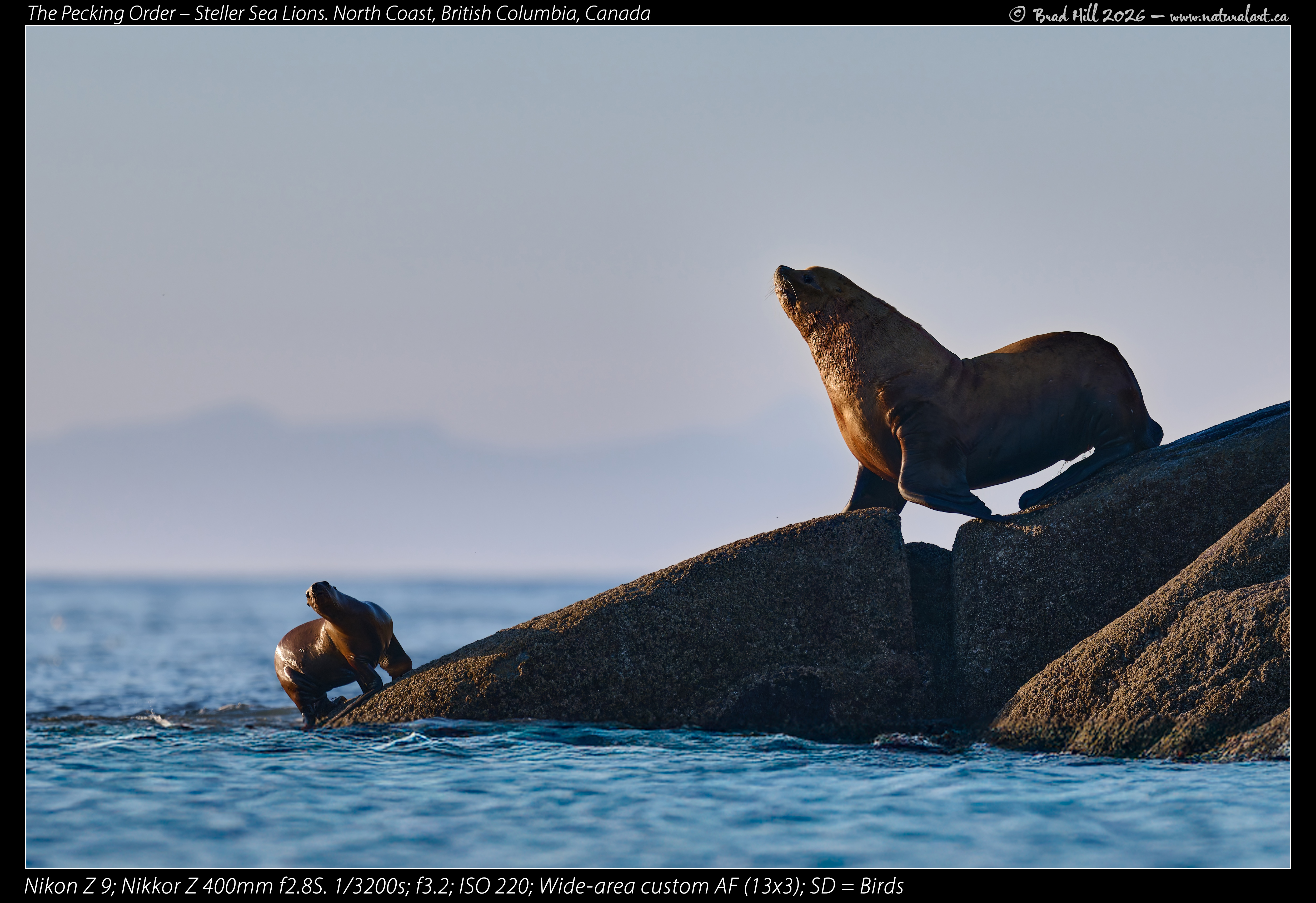Viewport: 1316px width, 903px height.
Task: Click the www.naturalart.ca website text
Action: 1229,16
